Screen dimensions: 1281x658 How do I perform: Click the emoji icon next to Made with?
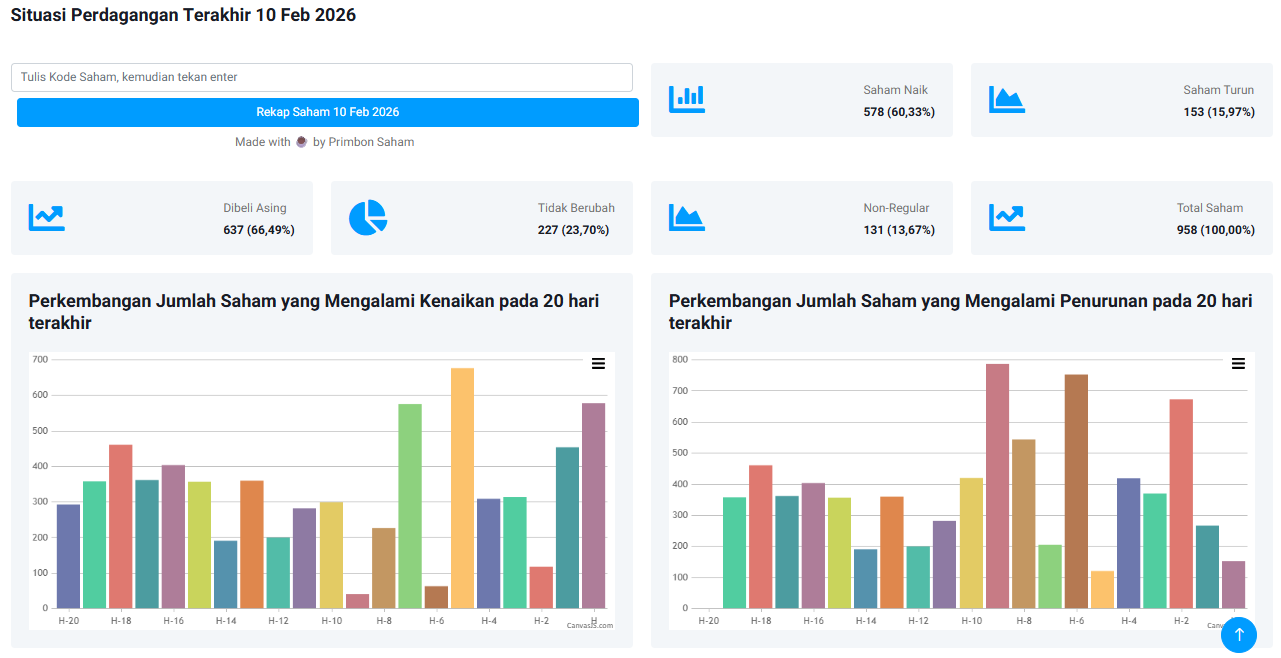[301, 142]
